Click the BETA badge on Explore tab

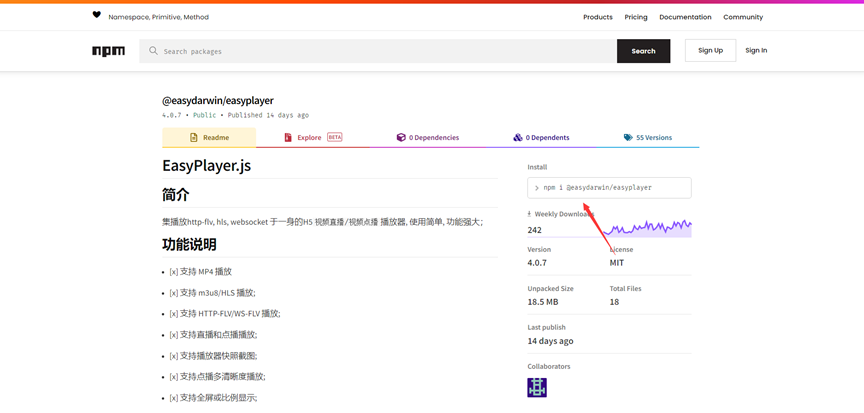pyautogui.click(x=334, y=137)
